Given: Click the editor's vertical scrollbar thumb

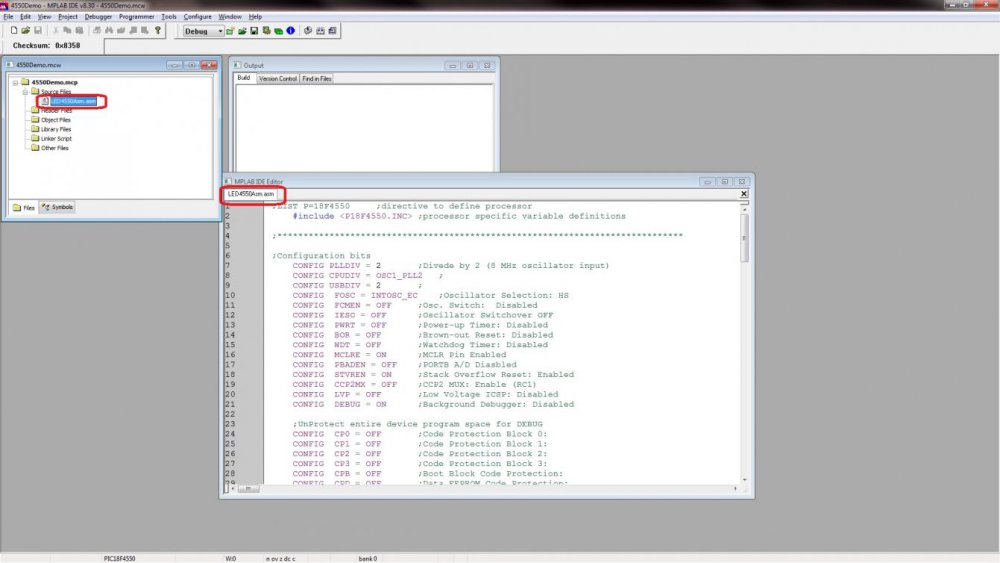Looking at the screenshot, I should 744,237.
